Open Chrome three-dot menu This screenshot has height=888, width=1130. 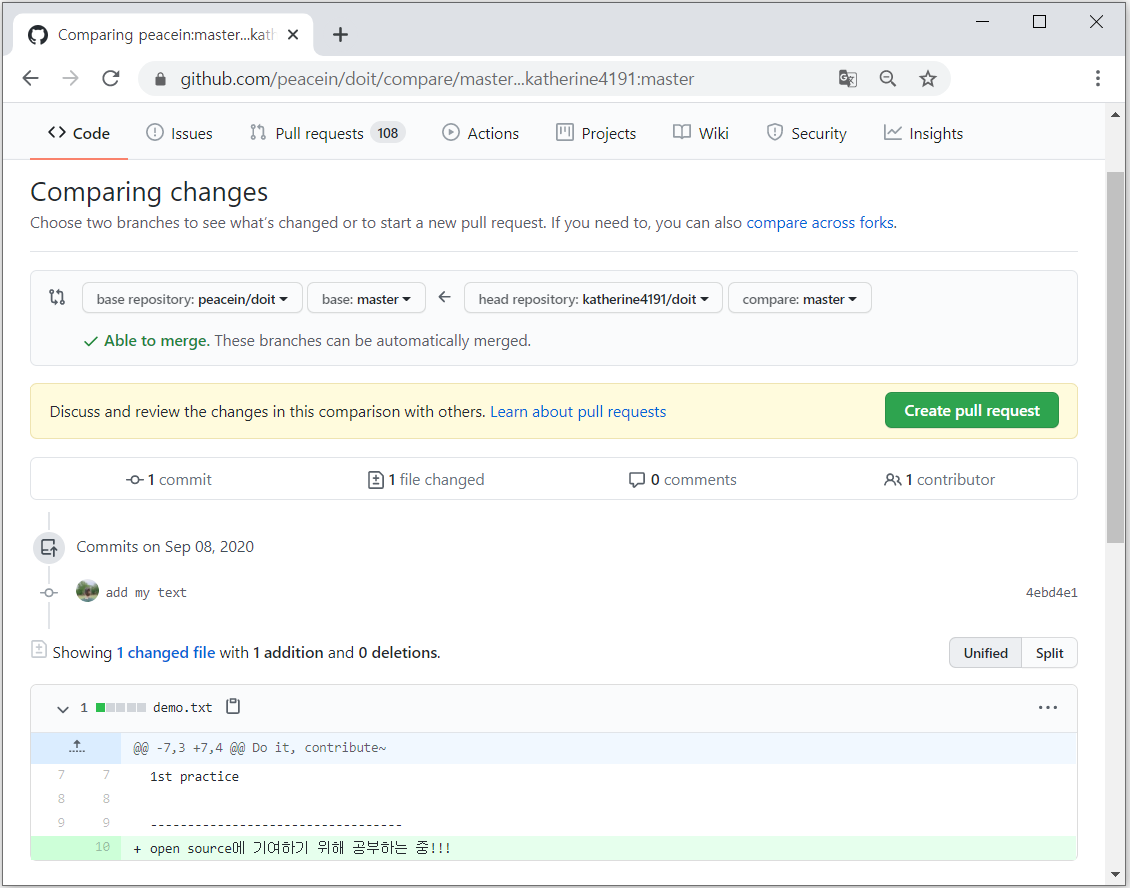click(1098, 79)
